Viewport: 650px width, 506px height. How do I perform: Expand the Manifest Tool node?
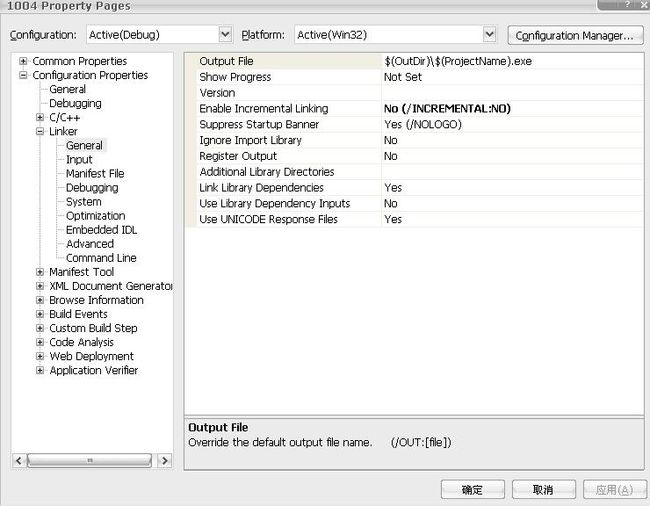pos(40,272)
